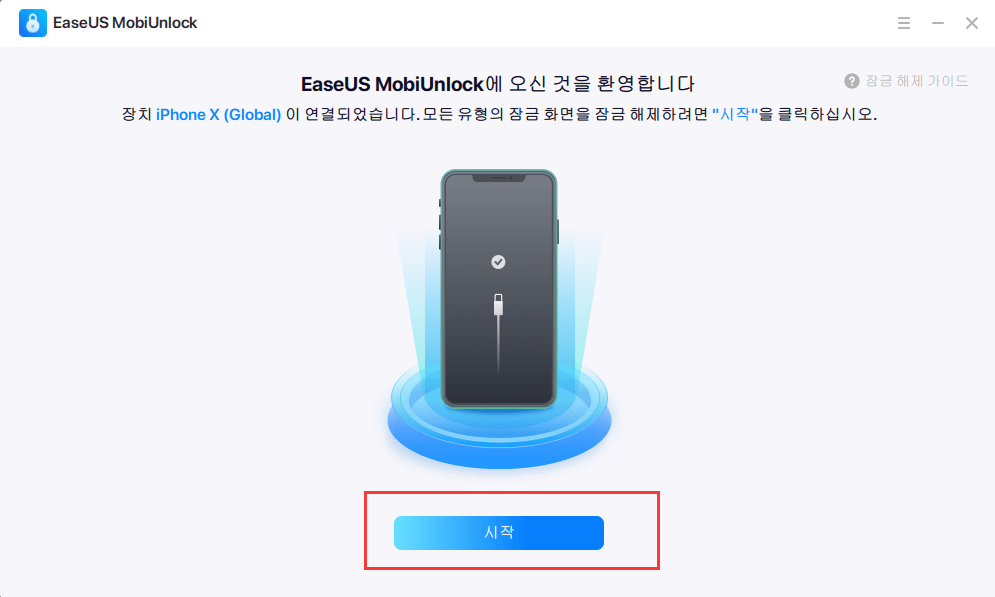Open the hamburger menu in title bar
This screenshot has height=597, width=995.
pyautogui.click(x=904, y=23)
